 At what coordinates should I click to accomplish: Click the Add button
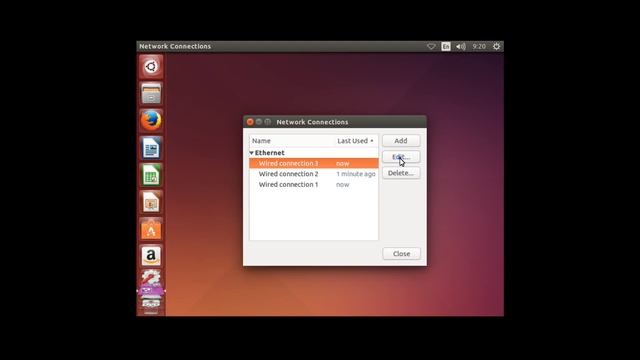click(401, 140)
